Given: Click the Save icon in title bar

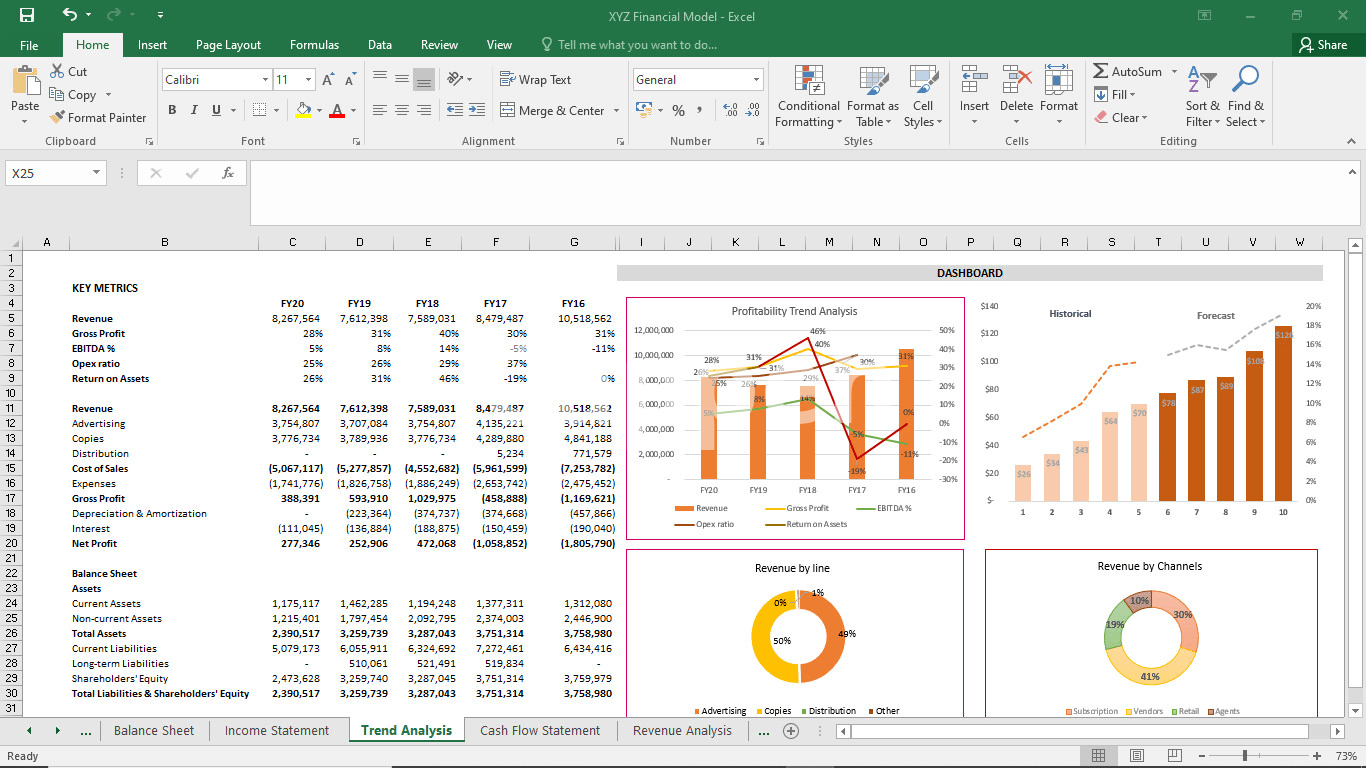Looking at the screenshot, I should (26, 15).
